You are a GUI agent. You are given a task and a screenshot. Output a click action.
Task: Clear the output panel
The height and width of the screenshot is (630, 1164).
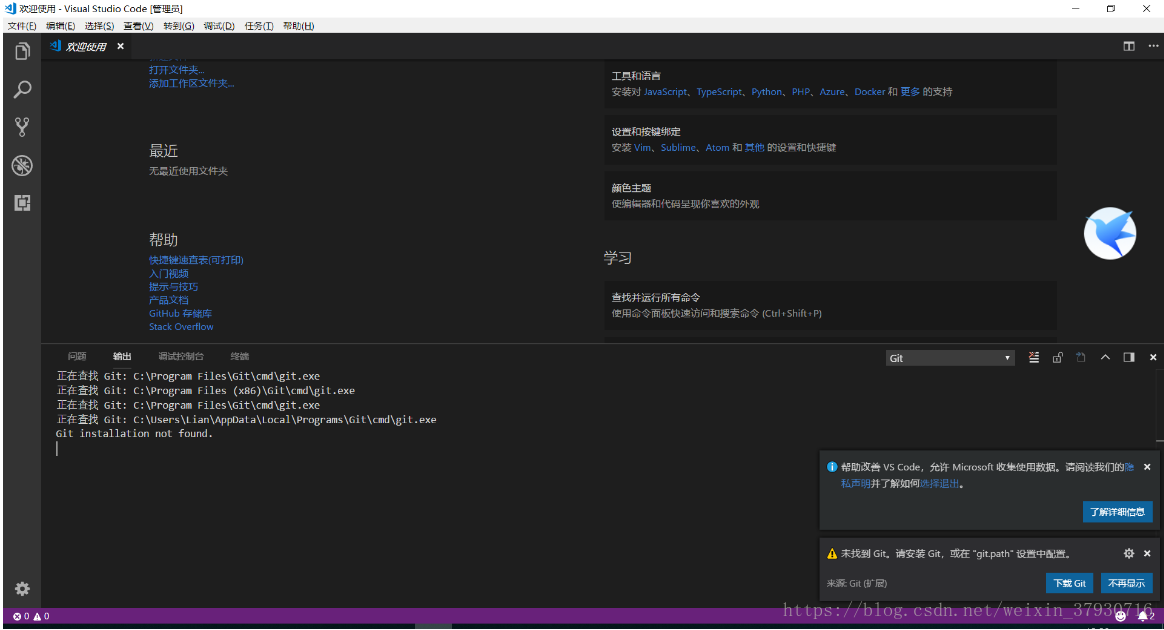tap(1033, 358)
